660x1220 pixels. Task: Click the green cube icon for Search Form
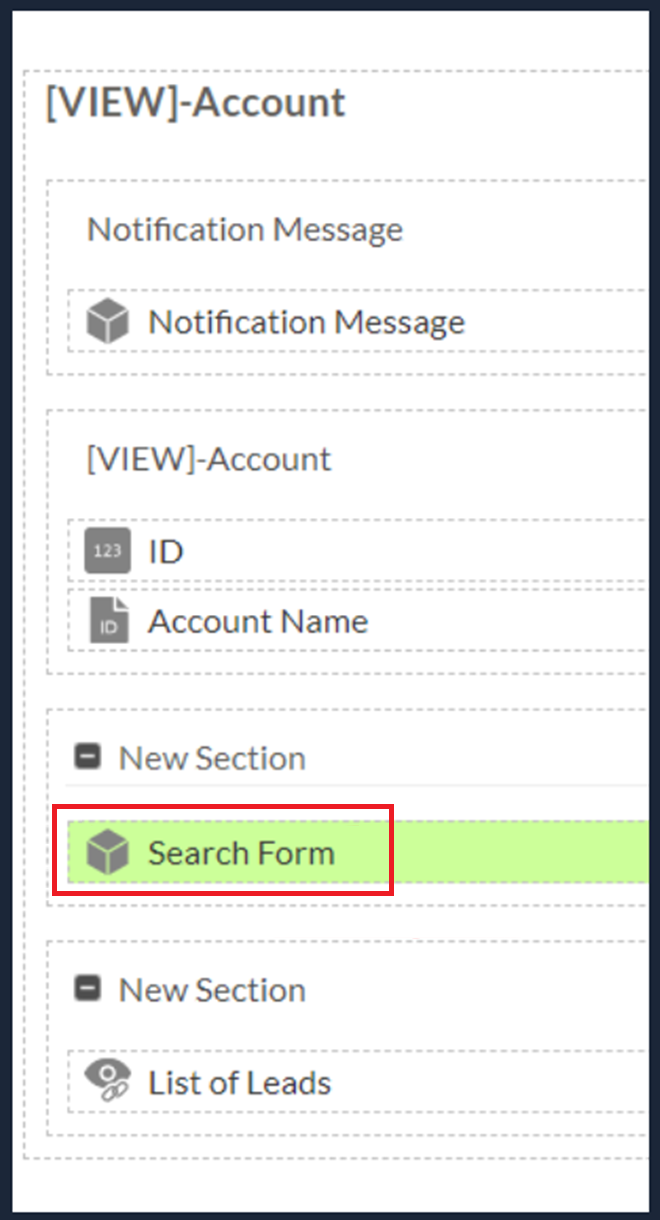point(108,853)
